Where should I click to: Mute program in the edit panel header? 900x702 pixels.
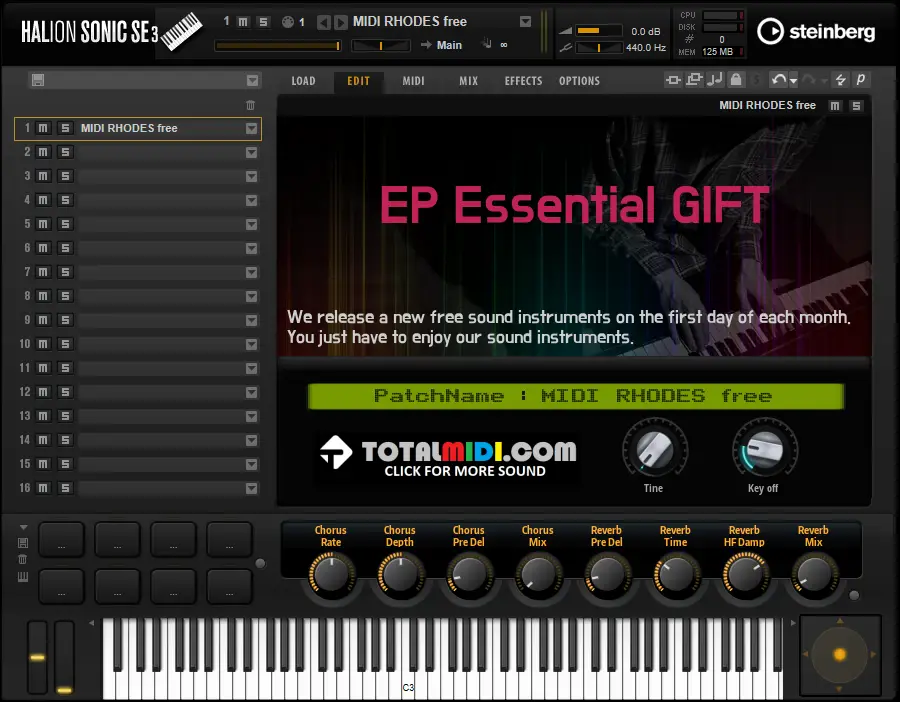835,106
